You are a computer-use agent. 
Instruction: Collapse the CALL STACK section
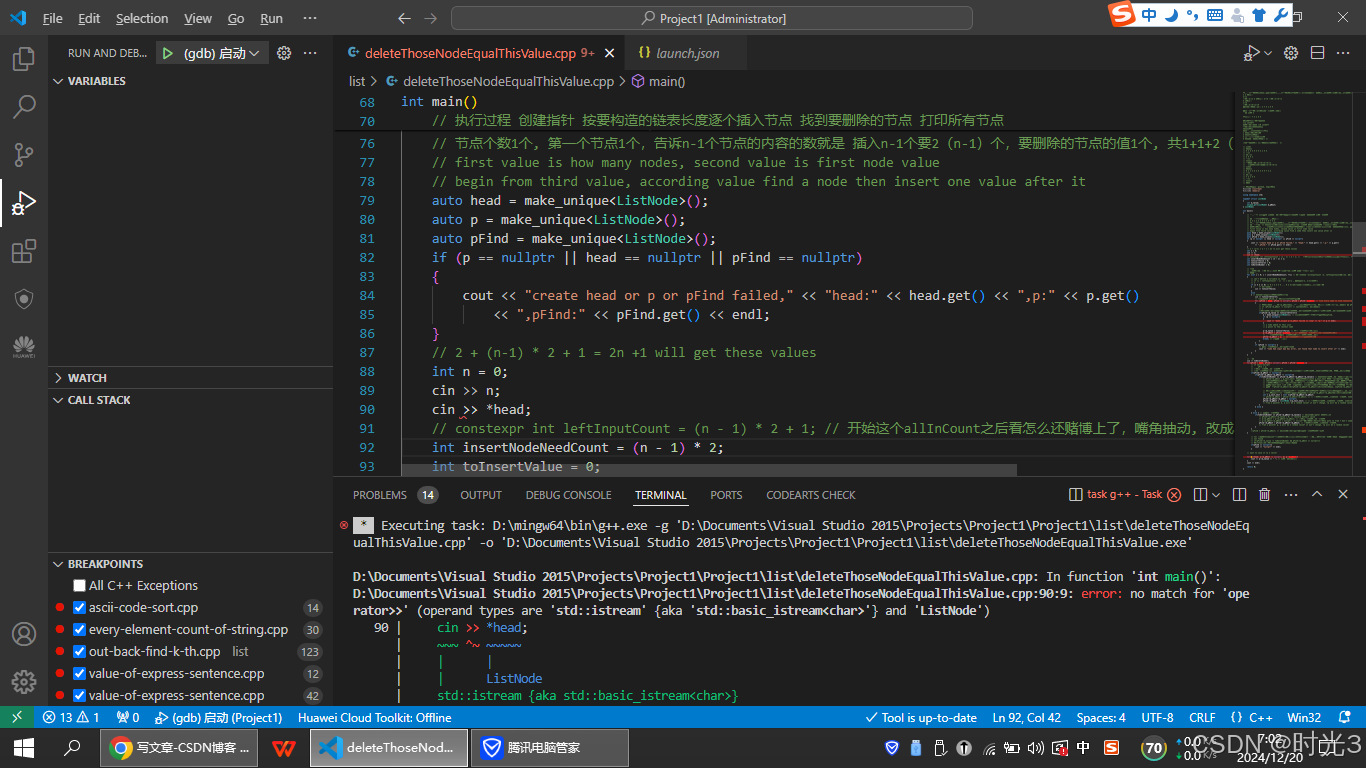click(x=190, y=400)
